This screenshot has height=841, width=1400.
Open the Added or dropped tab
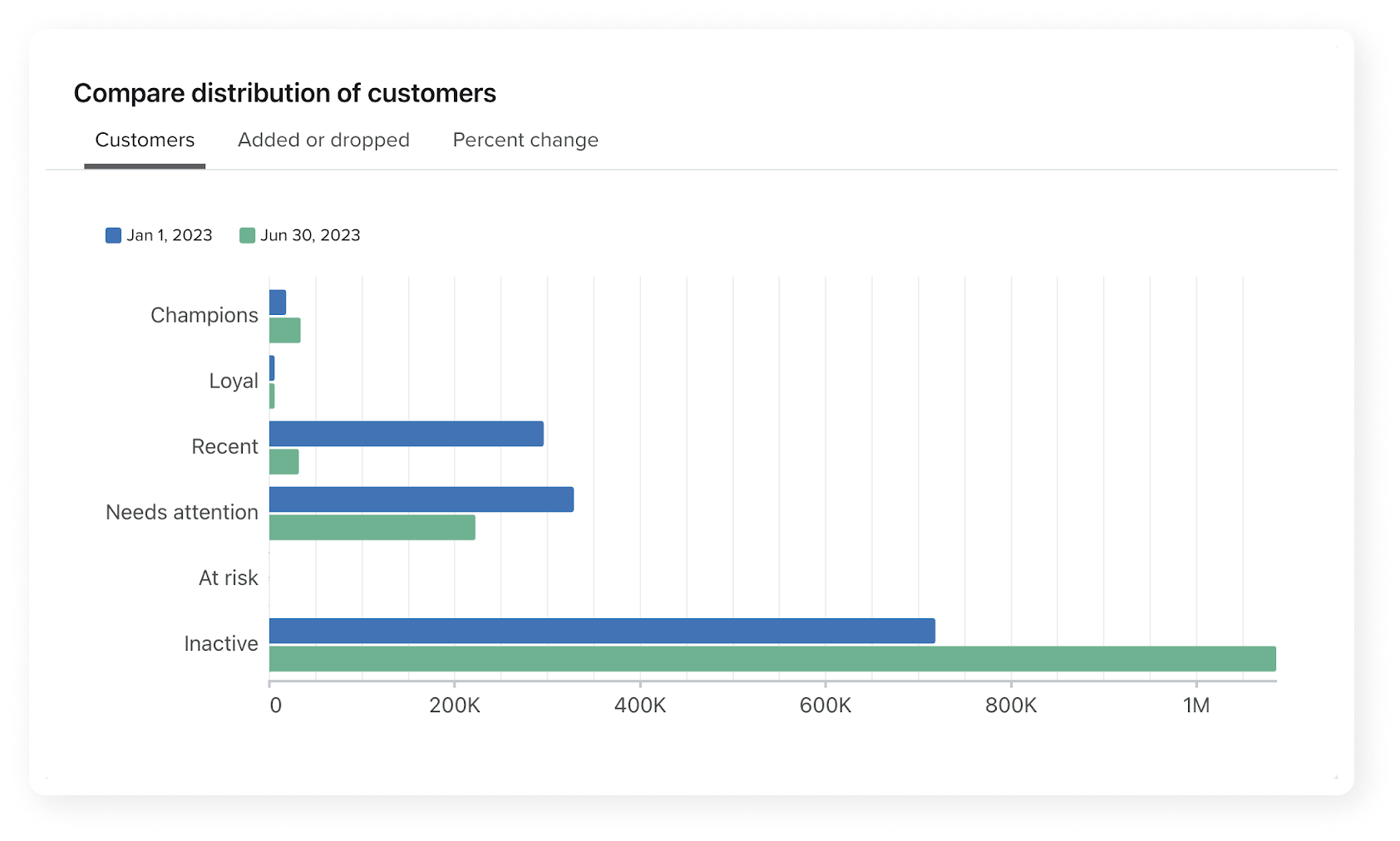point(323,140)
